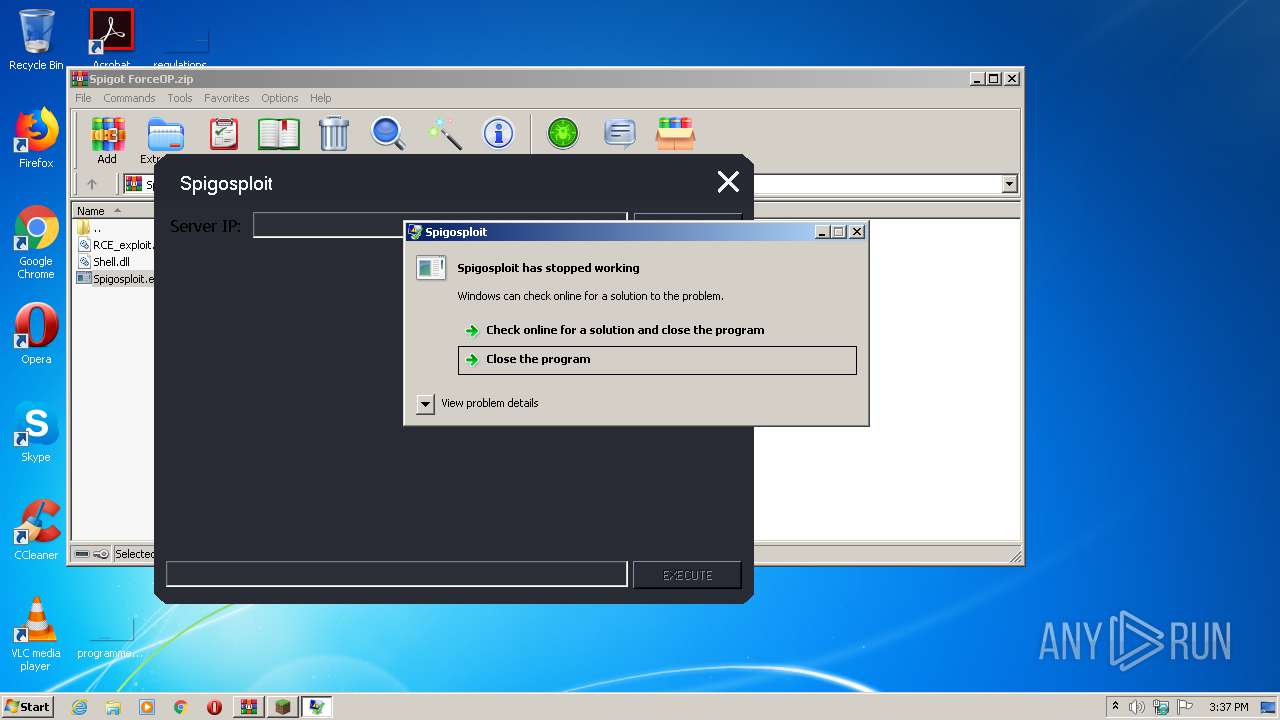Switch to the error dialog taskbar button

point(317,707)
